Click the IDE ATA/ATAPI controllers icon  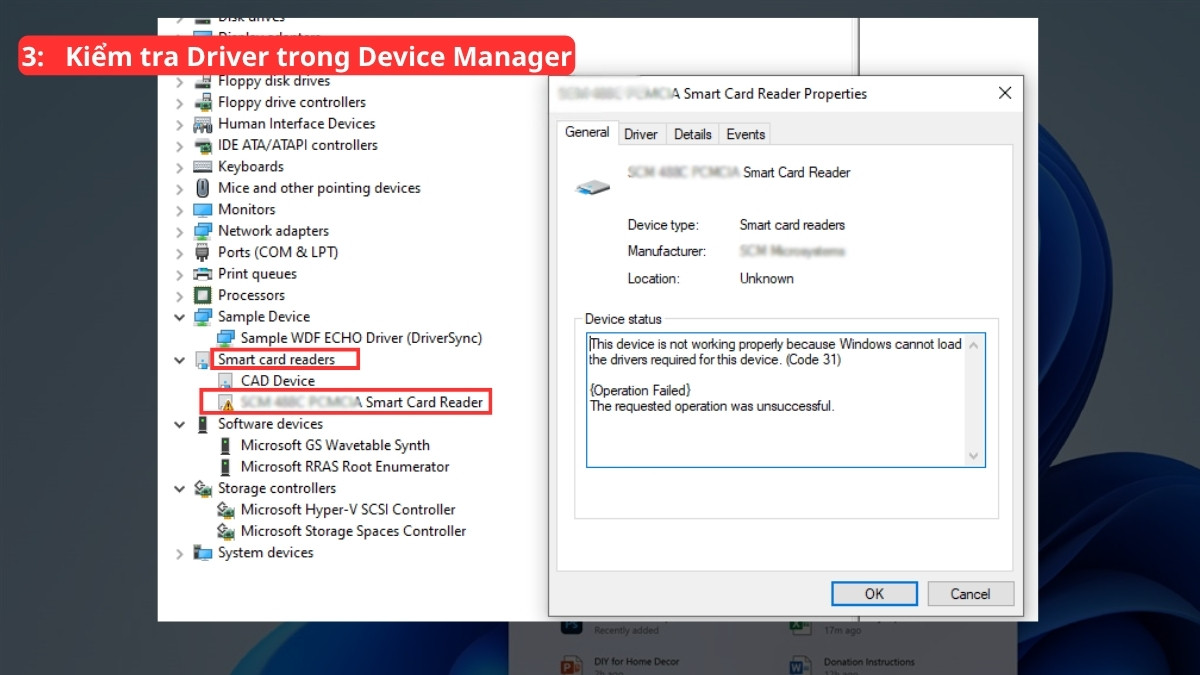tap(202, 145)
